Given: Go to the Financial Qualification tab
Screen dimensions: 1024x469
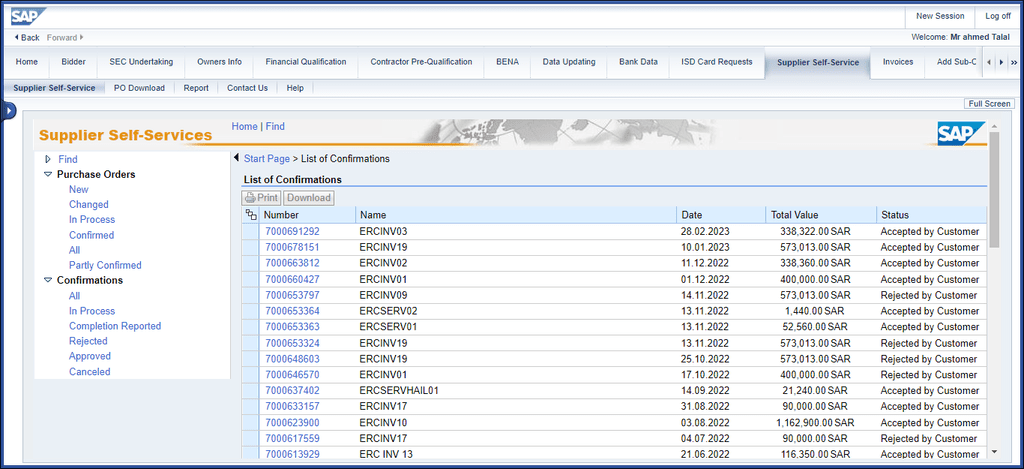Looking at the screenshot, I should point(306,62).
